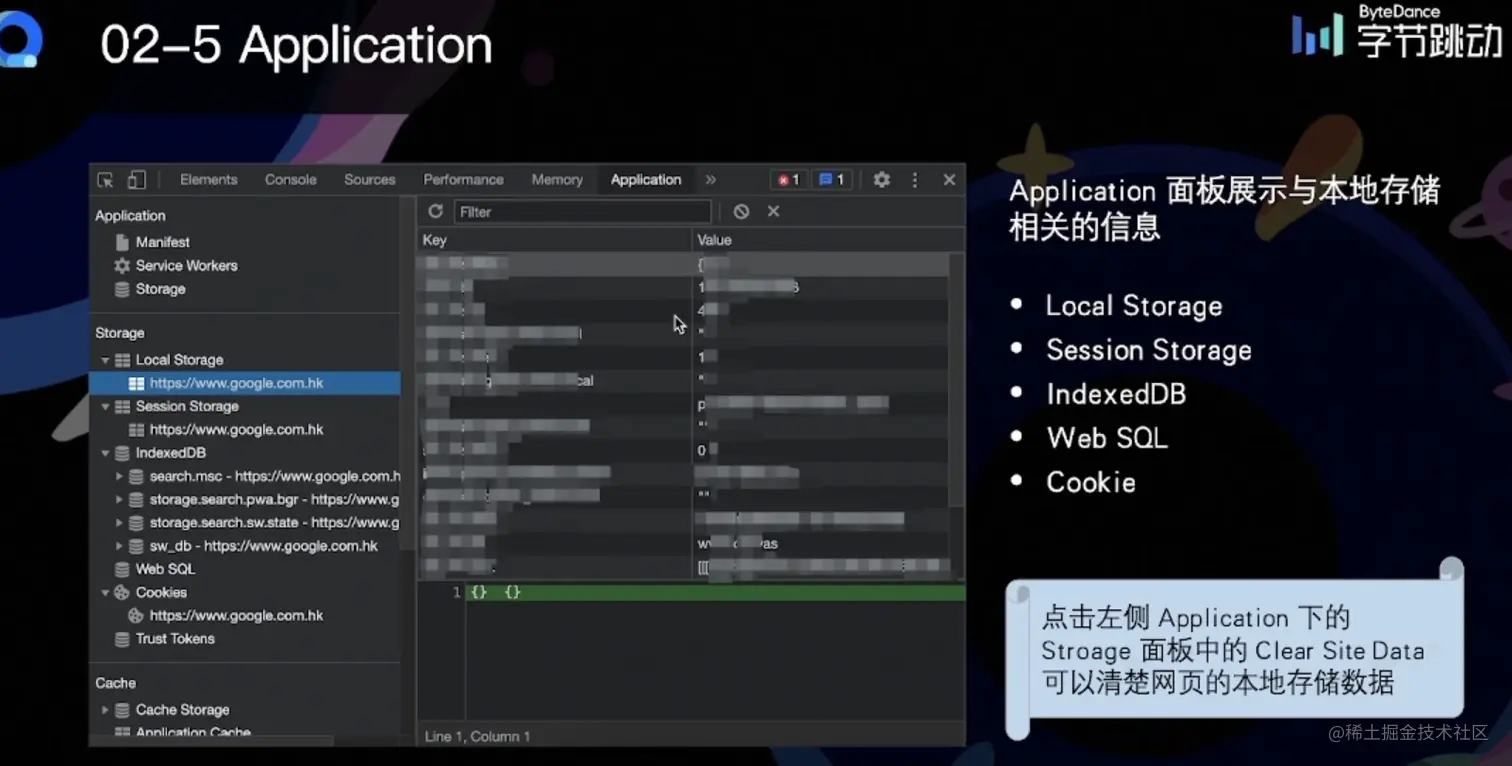Collapse the Cookies node

pos(105,593)
